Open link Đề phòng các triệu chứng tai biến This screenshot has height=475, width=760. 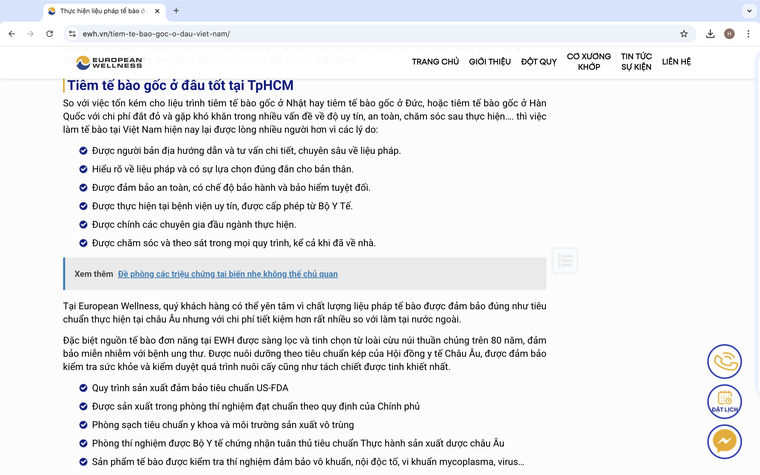(227, 273)
